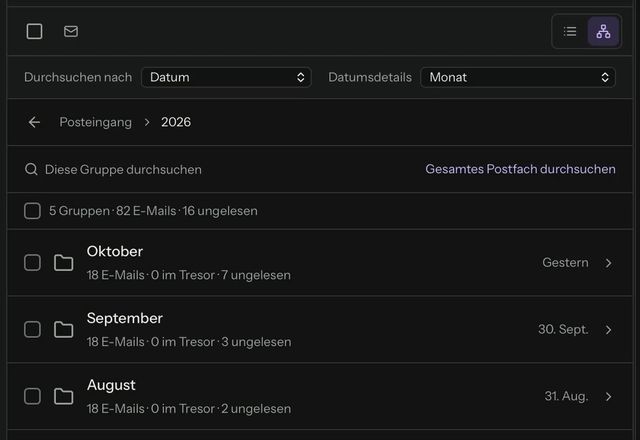This screenshot has width=640, height=440.
Task: Open the September group title
Action: 124,318
